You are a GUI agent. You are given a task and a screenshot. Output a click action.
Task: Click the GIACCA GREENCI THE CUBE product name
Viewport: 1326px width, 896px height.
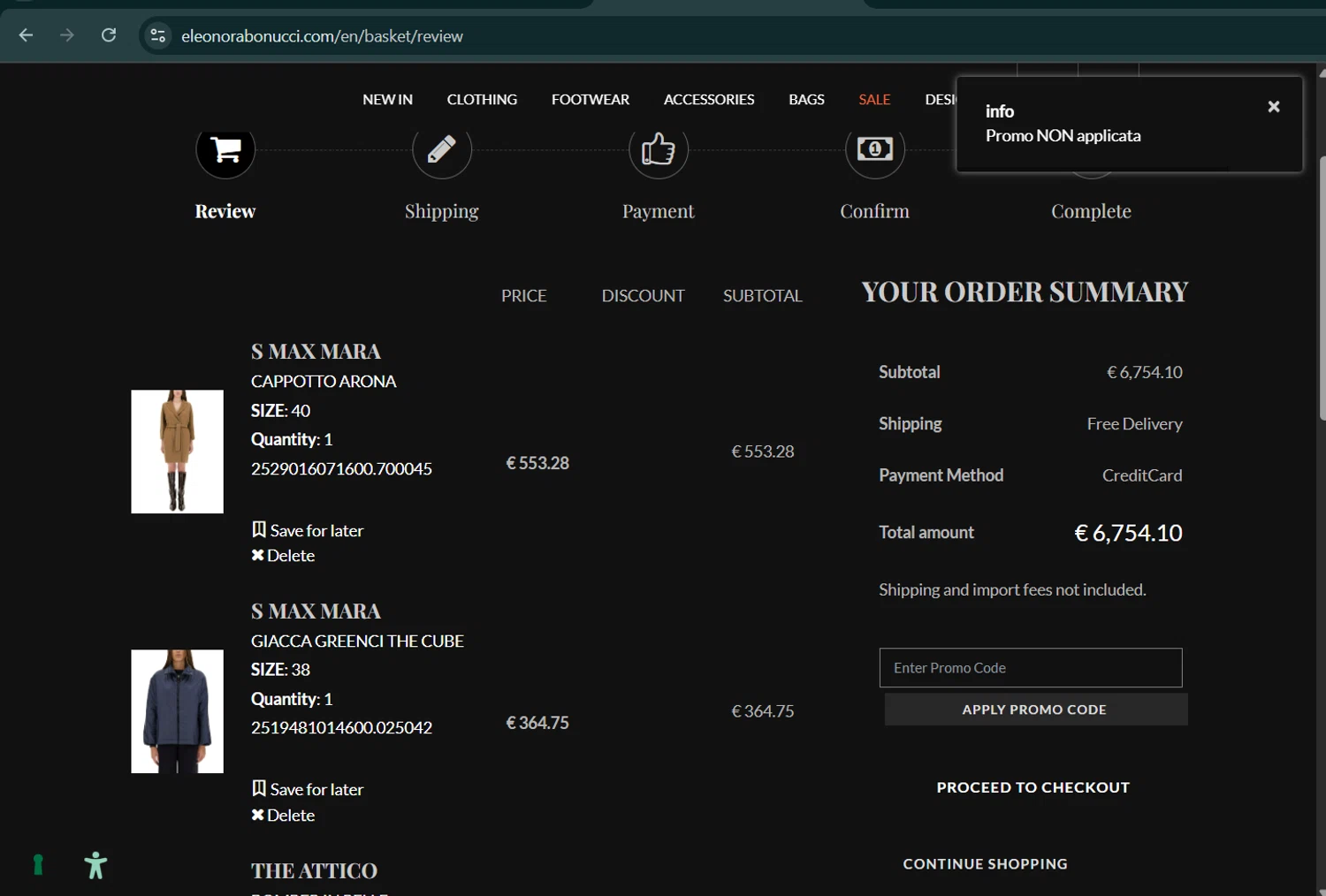[x=357, y=642]
